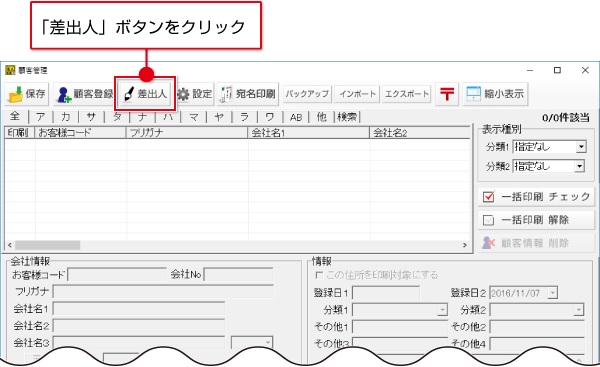Open the 登録日2 date picker dropdown
This screenshot has height=367, width=600.
(x=553, y=293)
